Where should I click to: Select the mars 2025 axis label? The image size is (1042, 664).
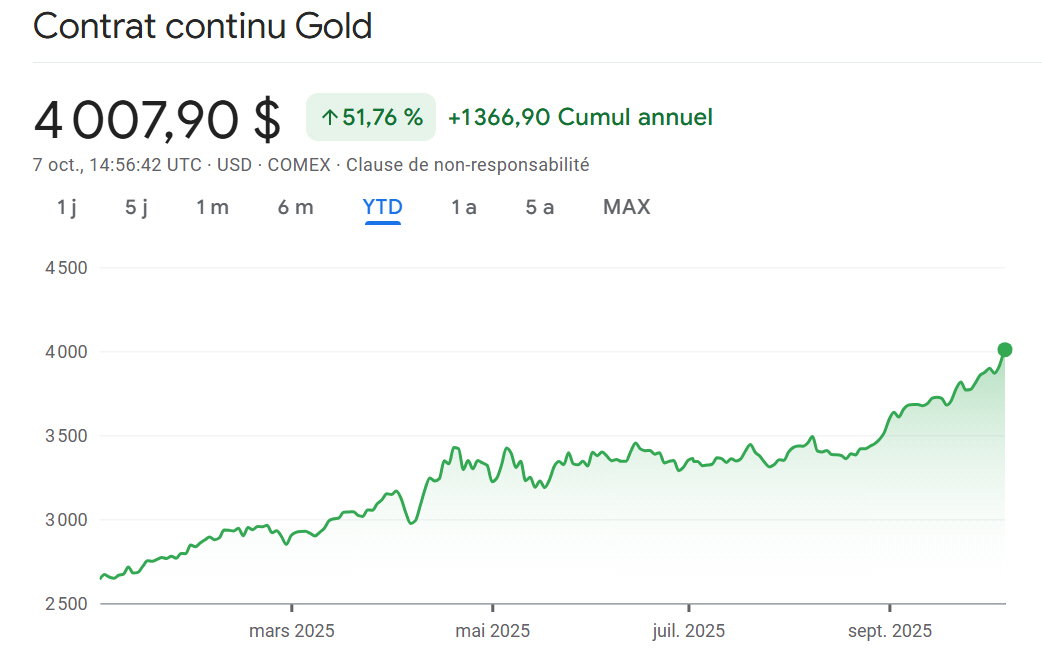pos(293,631)
